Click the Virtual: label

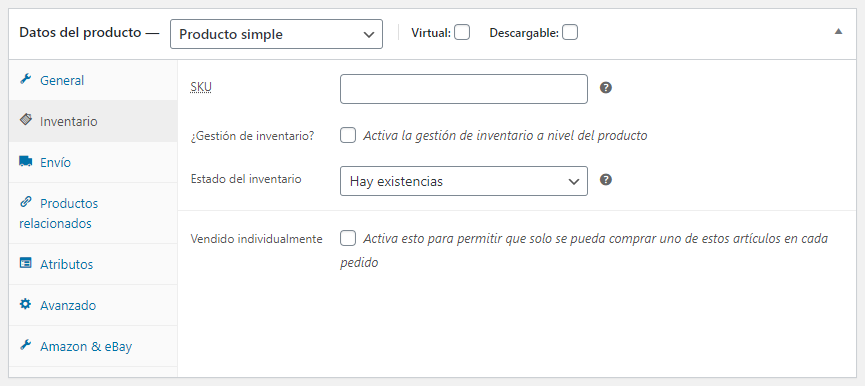tap(431, 33)
